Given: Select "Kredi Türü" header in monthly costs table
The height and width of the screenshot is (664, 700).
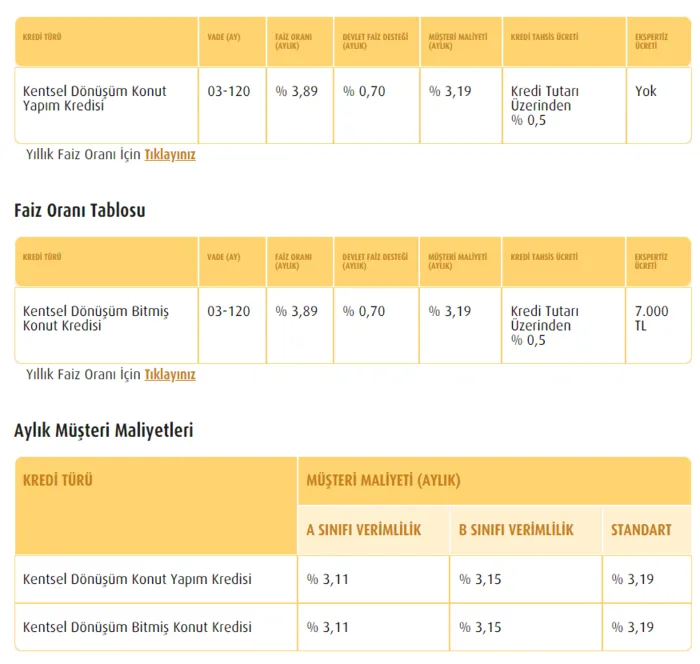Looking at the screenshot, I should pos(58,480).
